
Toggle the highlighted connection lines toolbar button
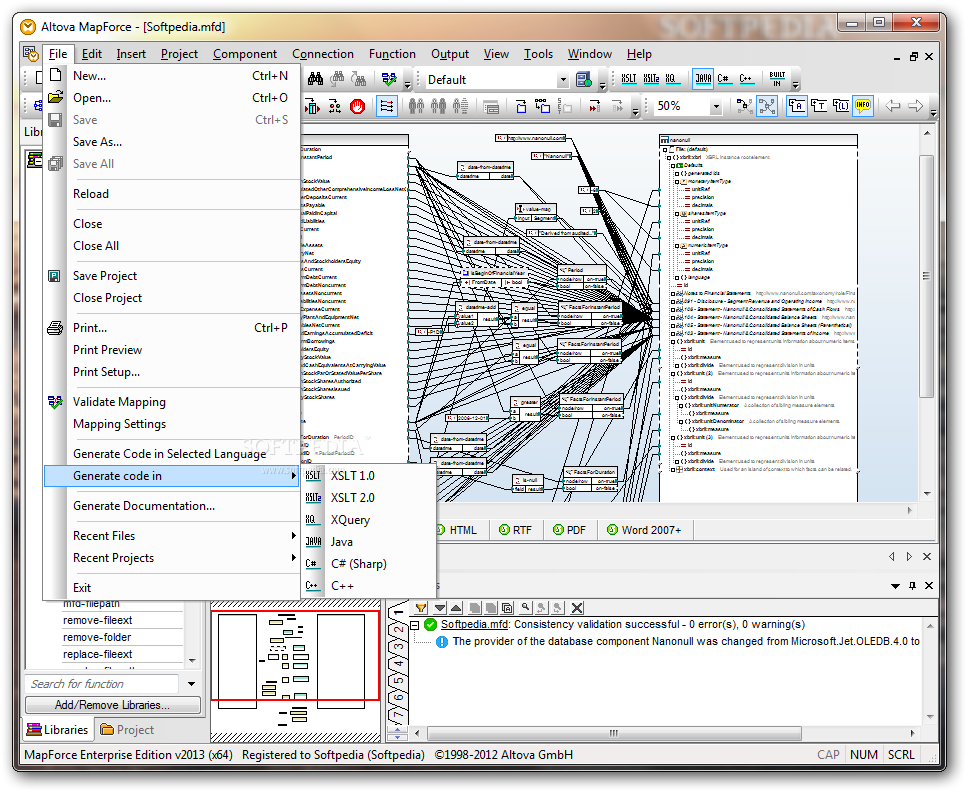(387, 107)
